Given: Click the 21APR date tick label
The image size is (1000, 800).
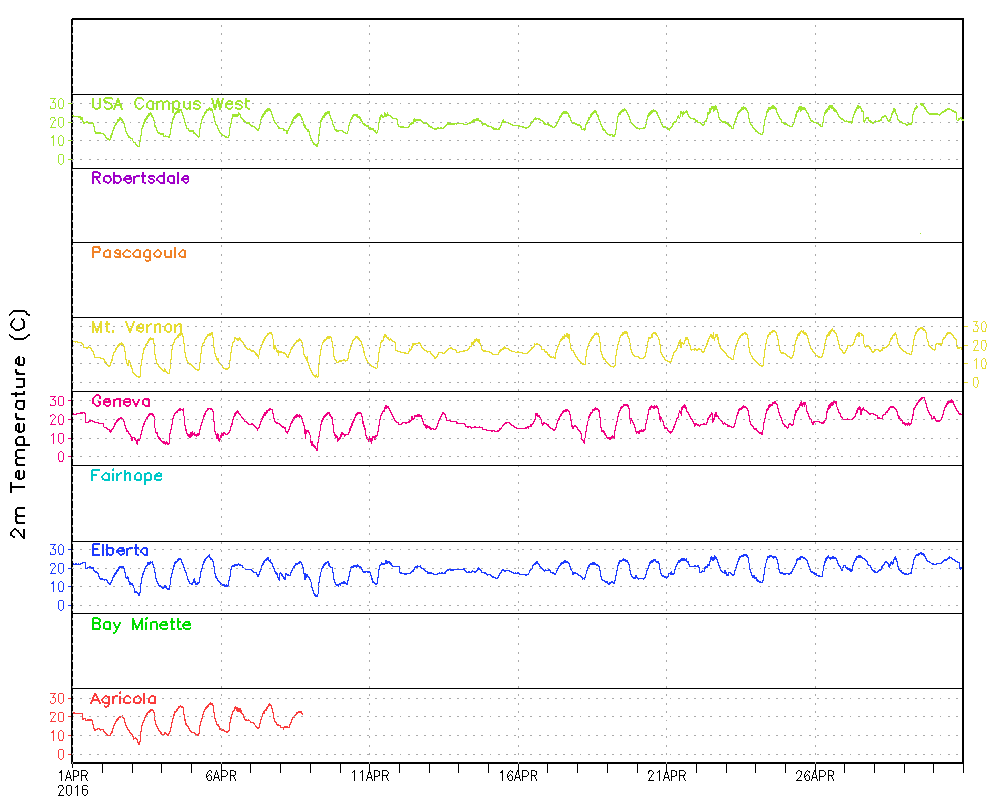Looking at the screenshot, I should click(666, 776).
